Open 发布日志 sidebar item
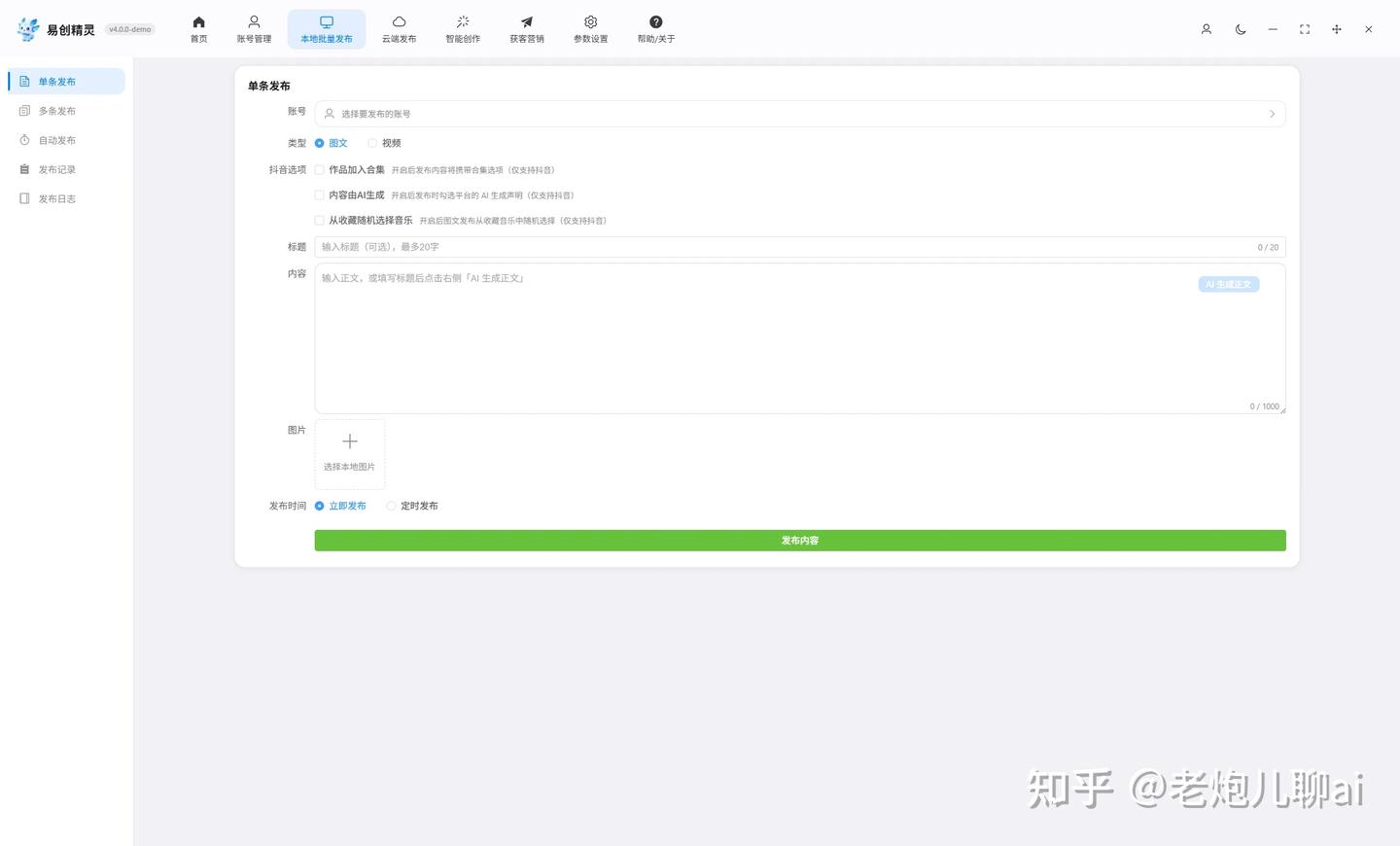1400x846 pixels. (x=66, y=198)
